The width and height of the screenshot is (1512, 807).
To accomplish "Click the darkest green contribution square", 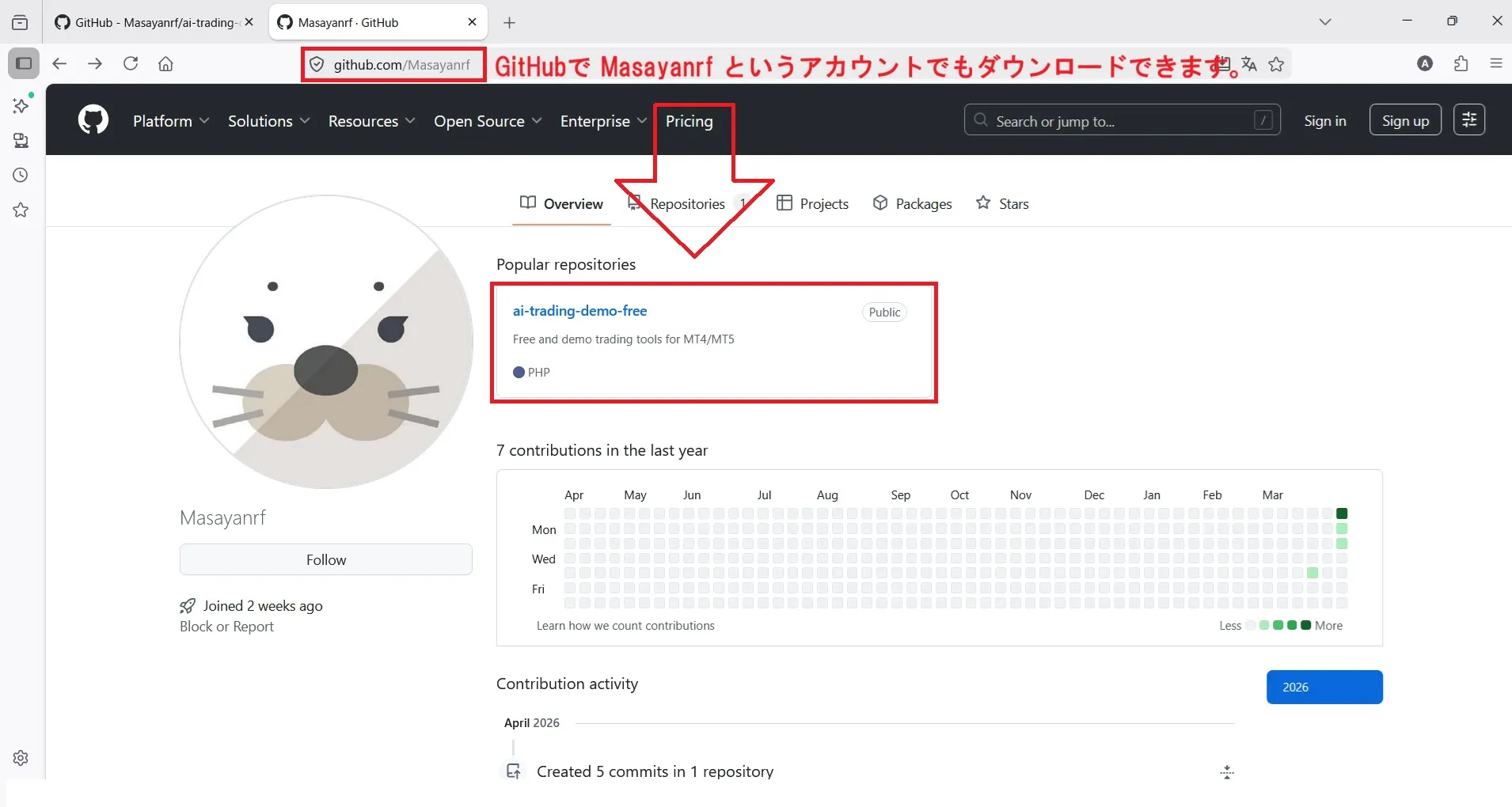I will pyautogui.click(x=1342, y=513).
